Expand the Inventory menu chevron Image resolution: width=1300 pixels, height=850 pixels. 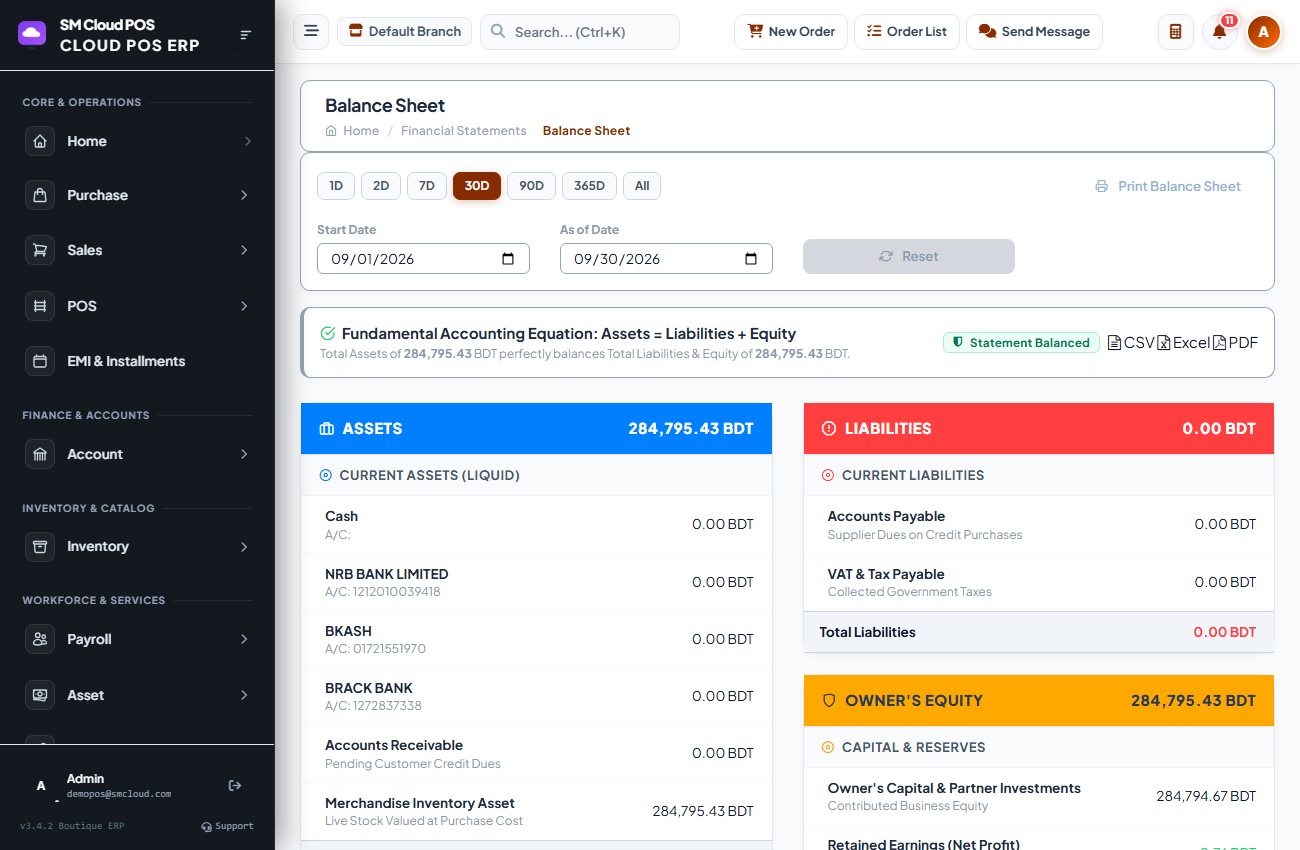(244, 546)
